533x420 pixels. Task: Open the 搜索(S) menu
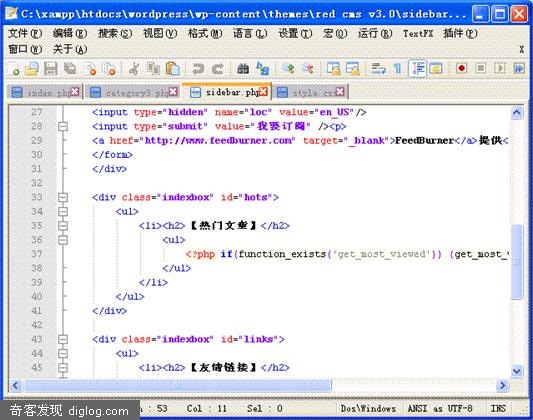pyautogui.click(x=115, y=33)
